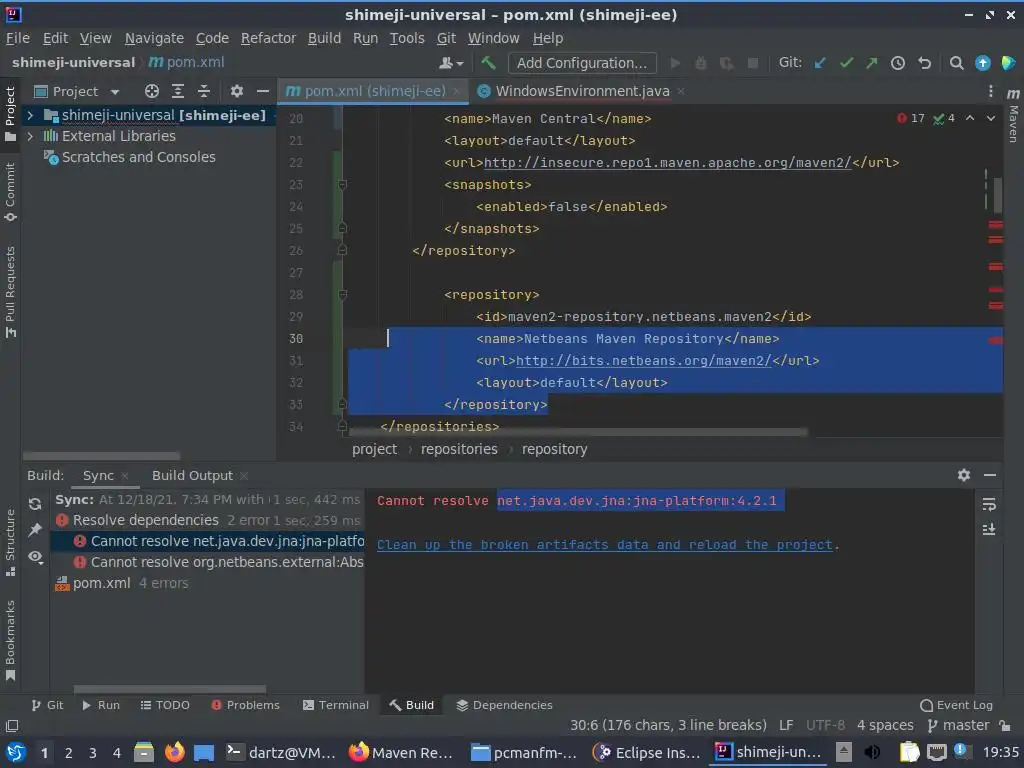The image size is (1024, 768).
Task: Open the LF line separator selector
Action: 786,726
